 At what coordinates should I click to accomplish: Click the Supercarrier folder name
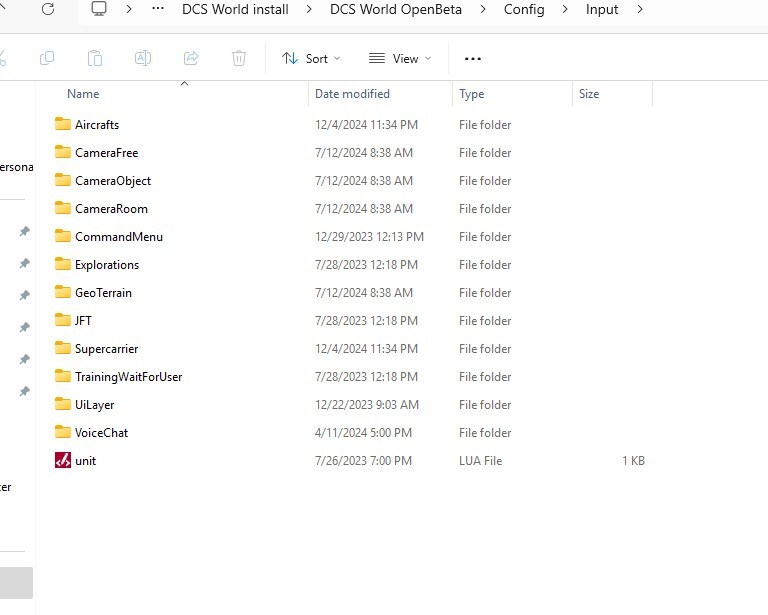pyautogui.click(x=107, y=349)
